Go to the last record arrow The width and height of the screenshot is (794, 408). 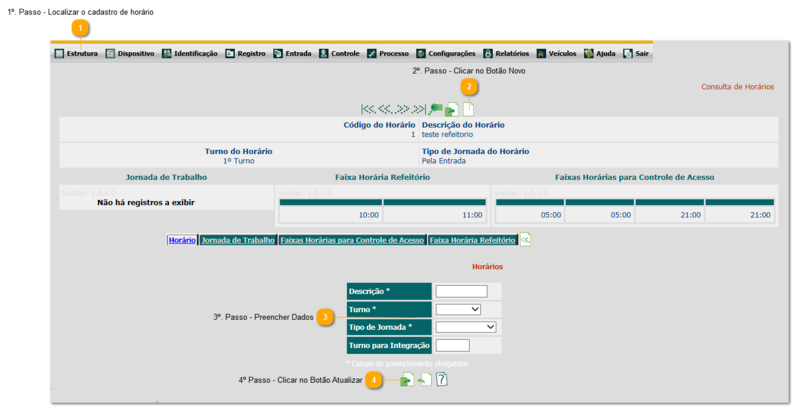(418, 109)
